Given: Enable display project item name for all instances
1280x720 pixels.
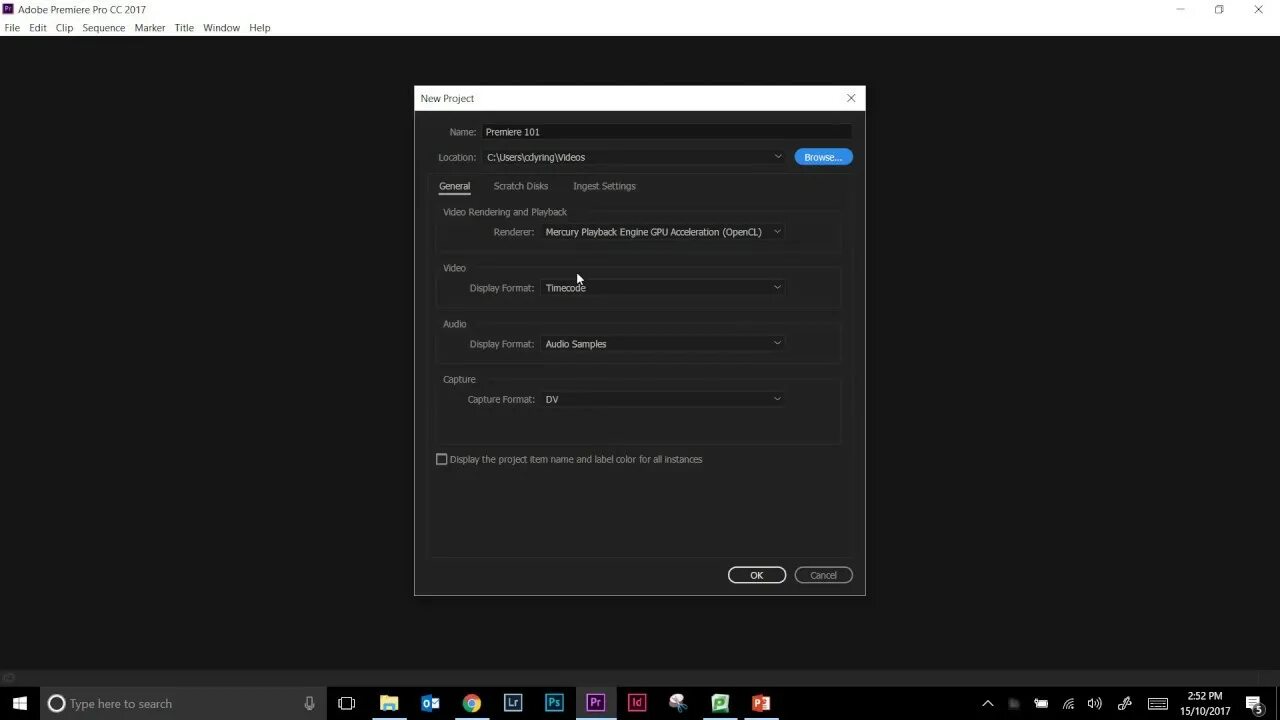Looking at the screenshot, I should (x=442, y=459).
